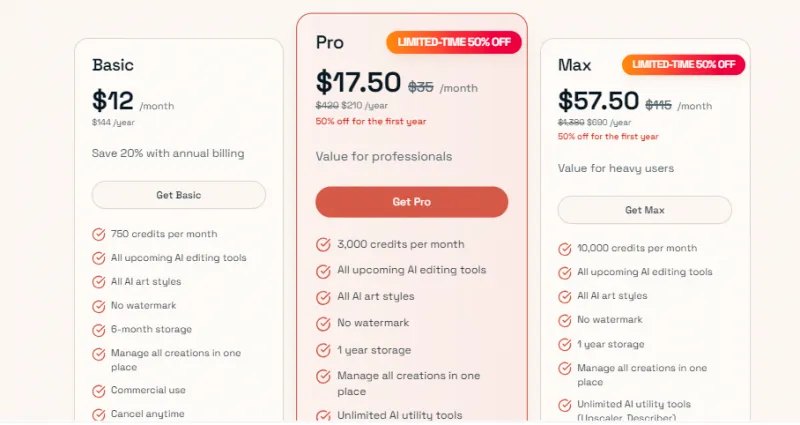Click 'Save 20% with annual billing' text
The image size is (800, 425).
coord(168,153)
